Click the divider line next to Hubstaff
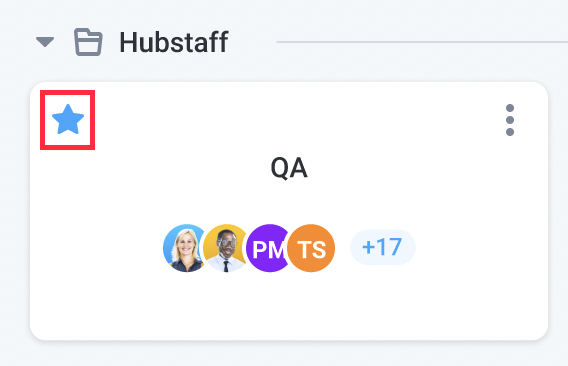This screenshot has height=366, width=568. (x=422, y=42)
